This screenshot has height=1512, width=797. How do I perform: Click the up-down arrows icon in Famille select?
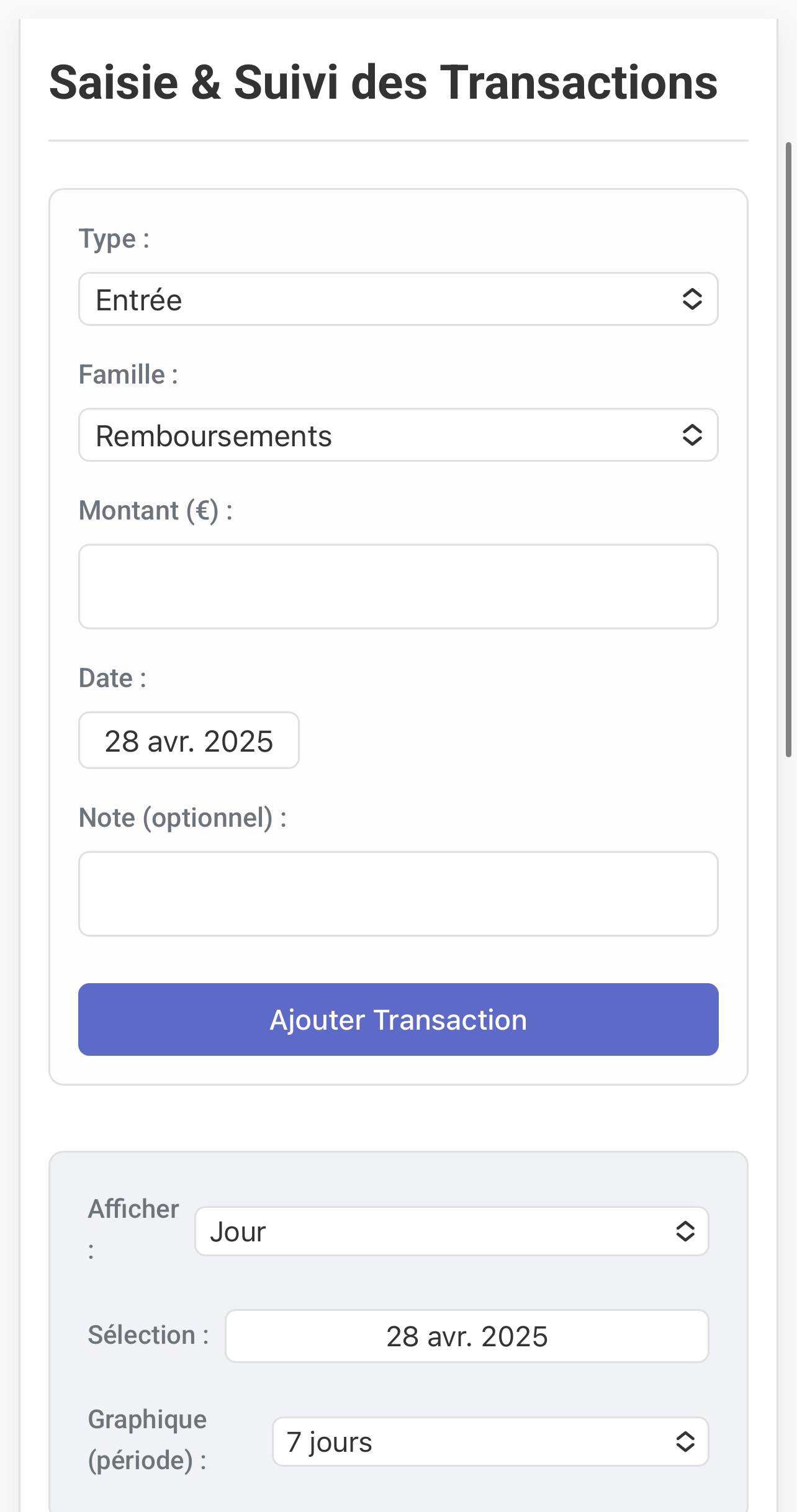(692, 434)
